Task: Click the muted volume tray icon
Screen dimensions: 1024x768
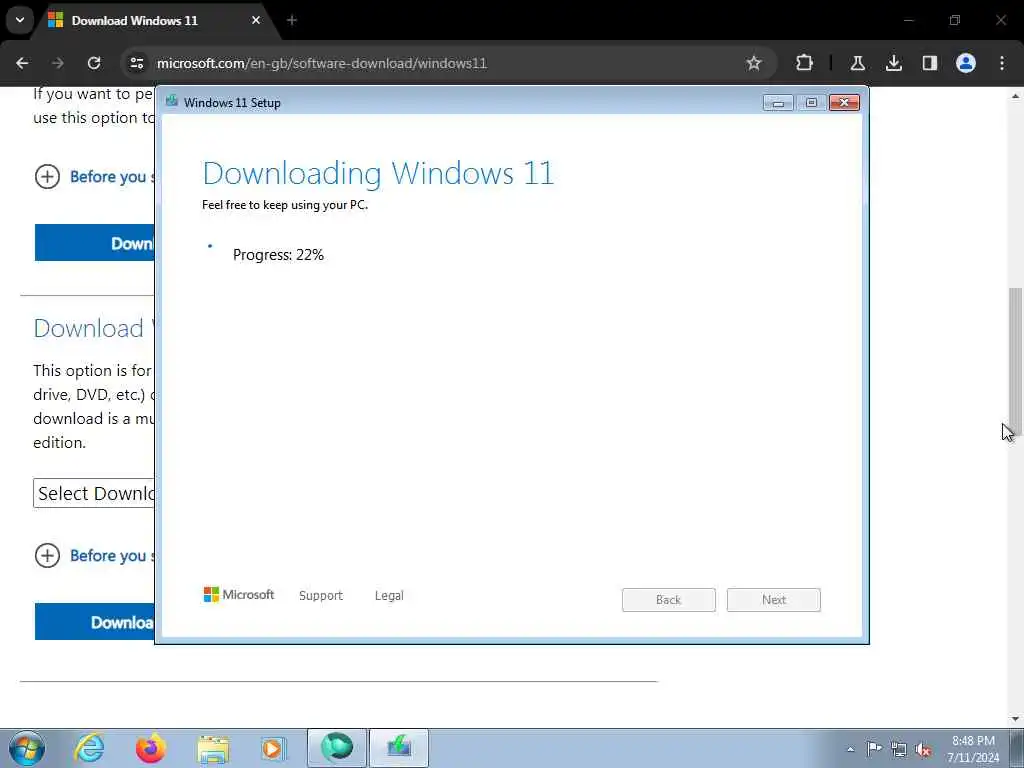Action: pos(923,749)
